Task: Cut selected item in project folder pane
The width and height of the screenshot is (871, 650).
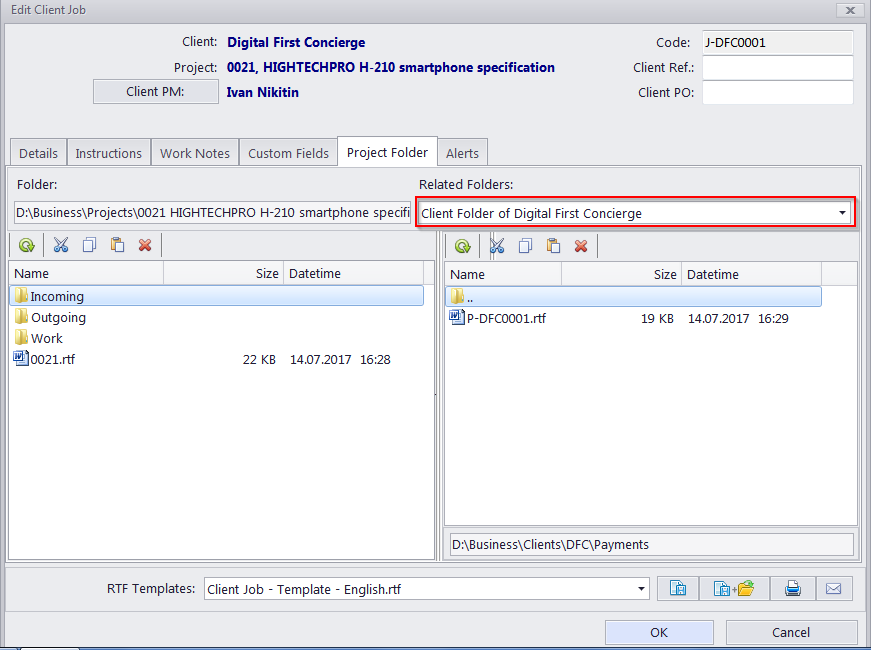Action: (61, 245)
